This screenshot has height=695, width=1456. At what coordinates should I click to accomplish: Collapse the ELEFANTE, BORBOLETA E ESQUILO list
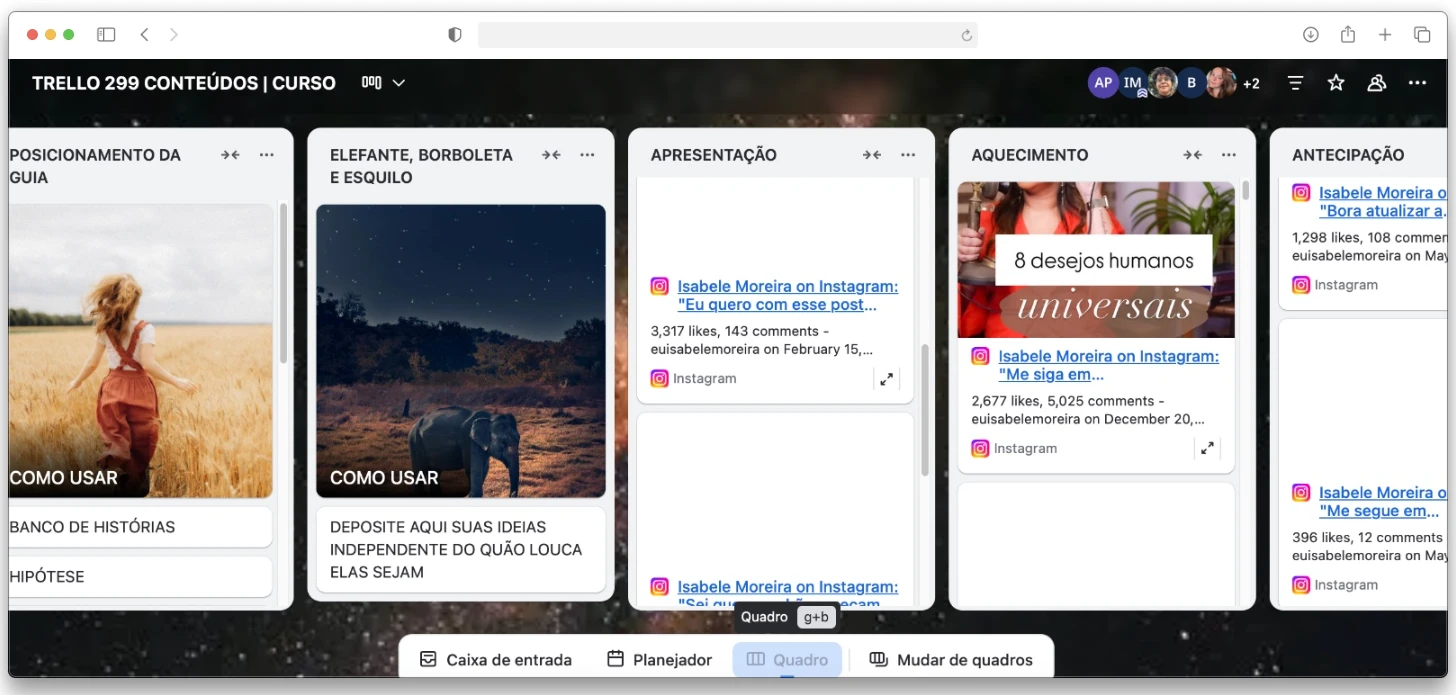pyautogui.click(x=551, y=155)
